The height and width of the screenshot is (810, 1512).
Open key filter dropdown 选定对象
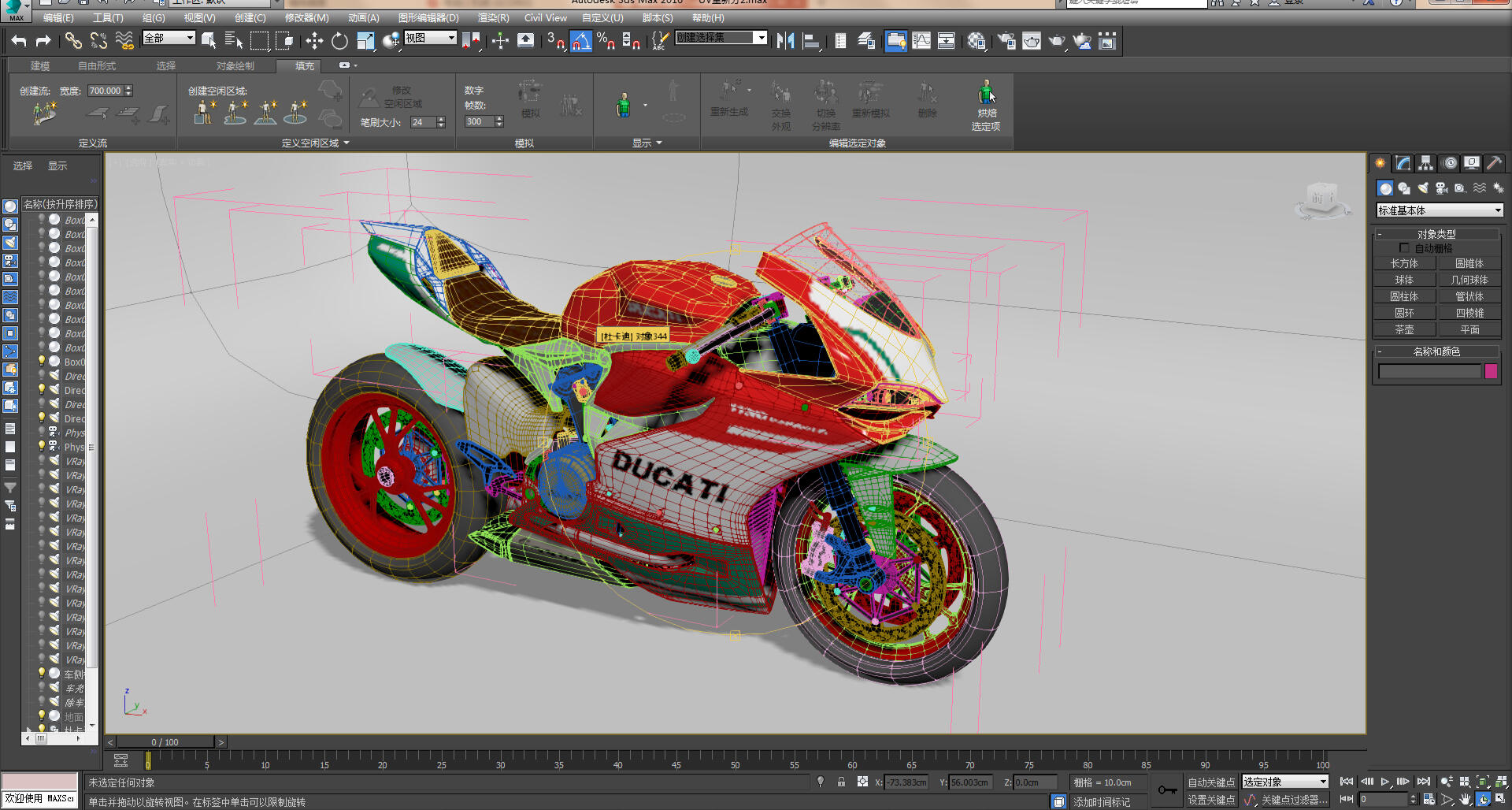[x=1285, y=782]
